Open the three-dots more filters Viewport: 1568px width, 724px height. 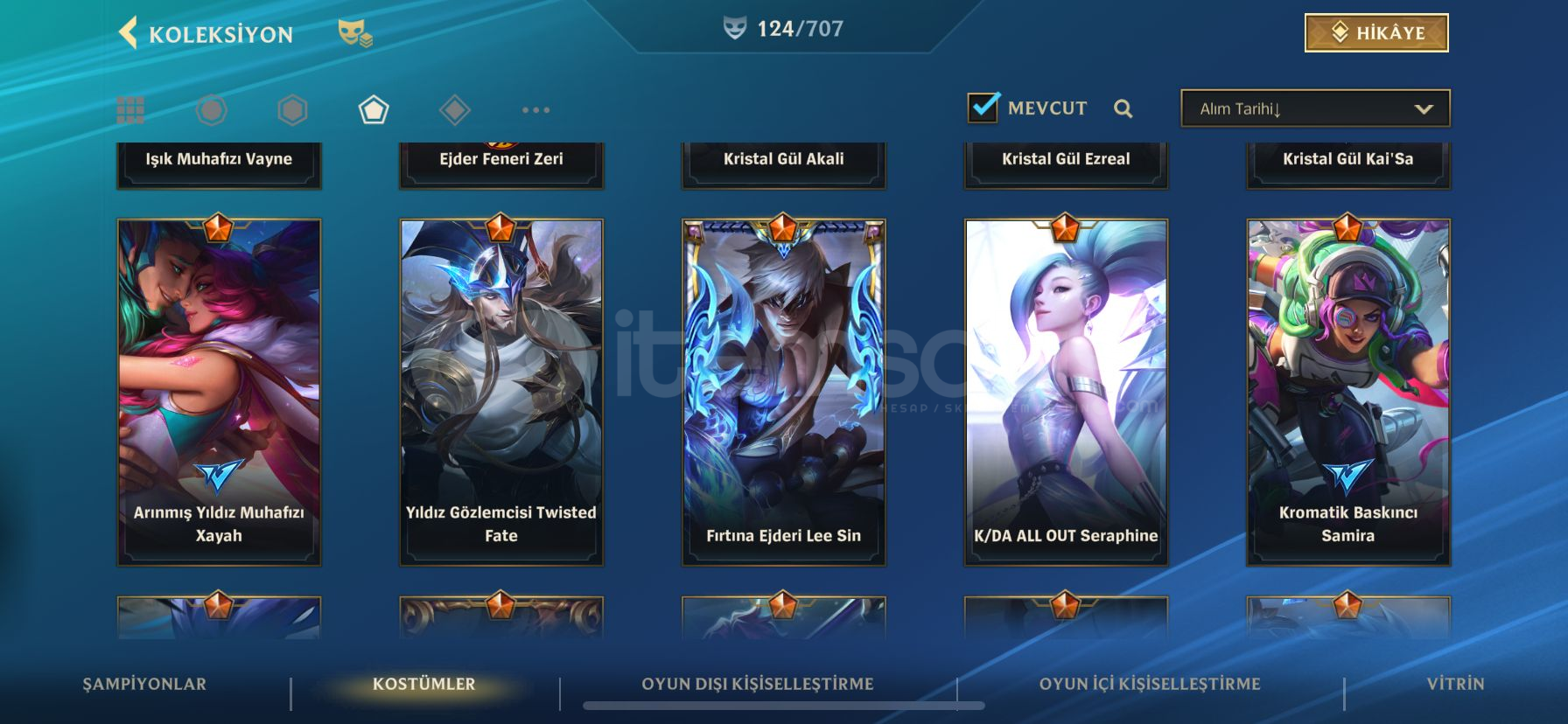[535, 110]
